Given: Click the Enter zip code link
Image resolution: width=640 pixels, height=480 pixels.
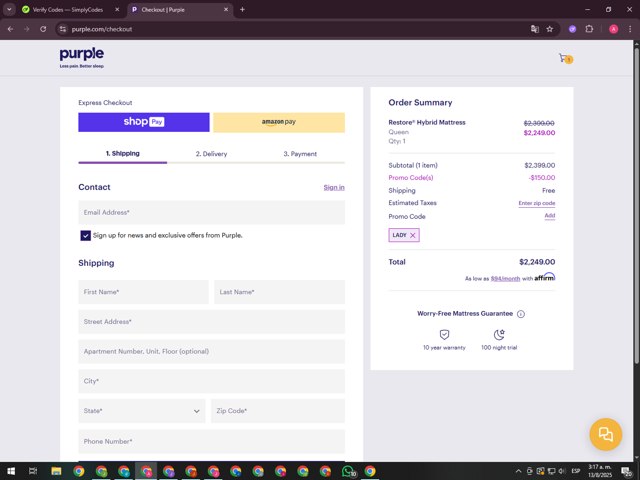Looking at the screenshot, I should pos(537,203).
